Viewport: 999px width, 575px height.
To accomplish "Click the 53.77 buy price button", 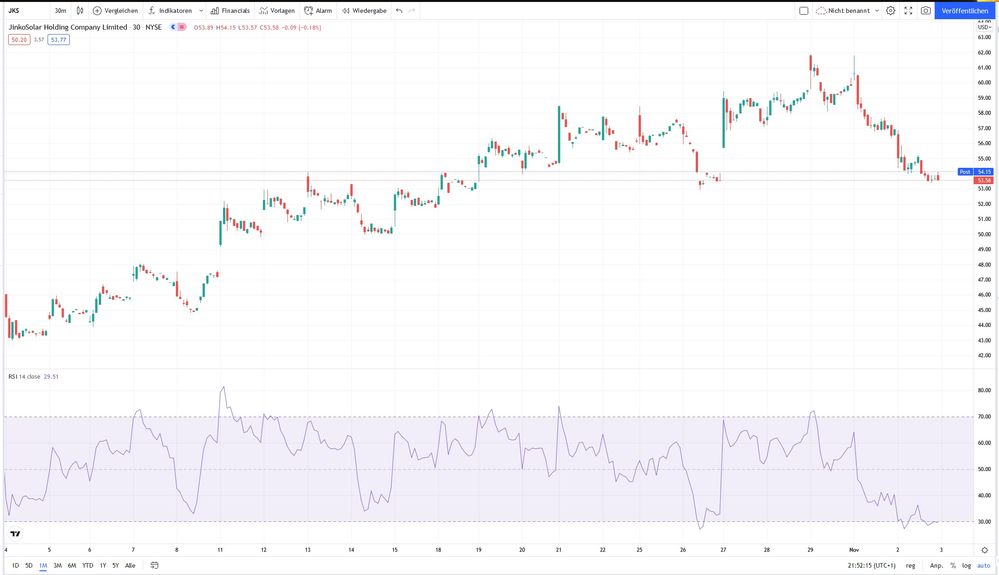I will (58, 39).
